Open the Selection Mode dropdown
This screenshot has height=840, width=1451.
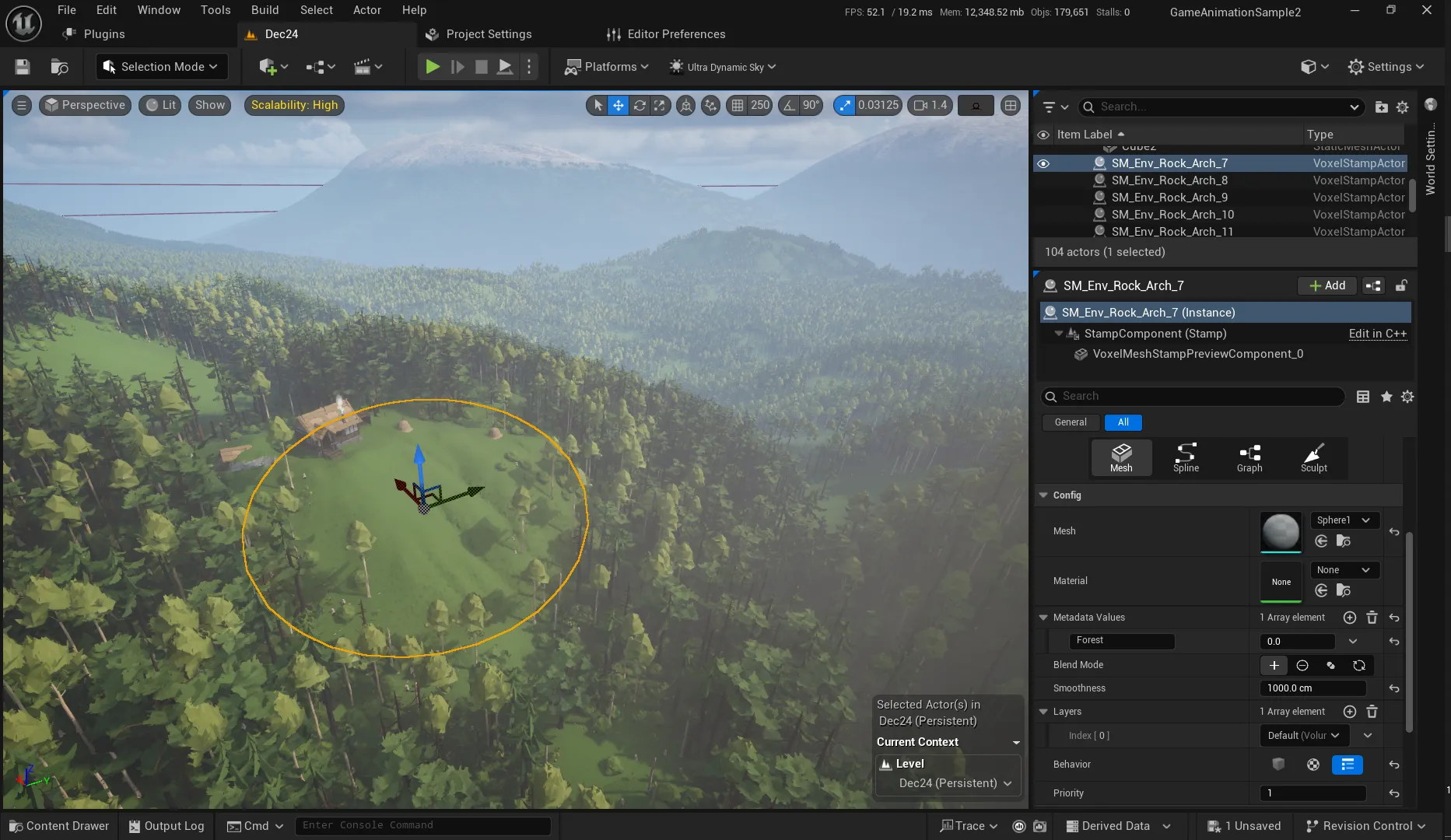(x=160, y=66)
